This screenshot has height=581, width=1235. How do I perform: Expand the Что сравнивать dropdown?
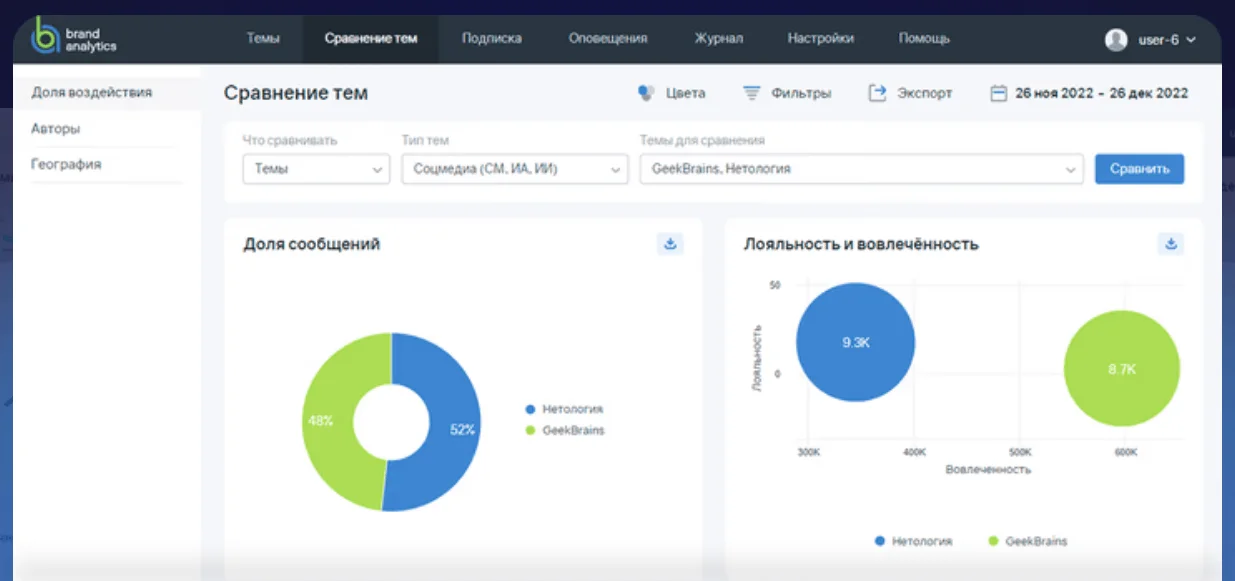pos(316,170)
